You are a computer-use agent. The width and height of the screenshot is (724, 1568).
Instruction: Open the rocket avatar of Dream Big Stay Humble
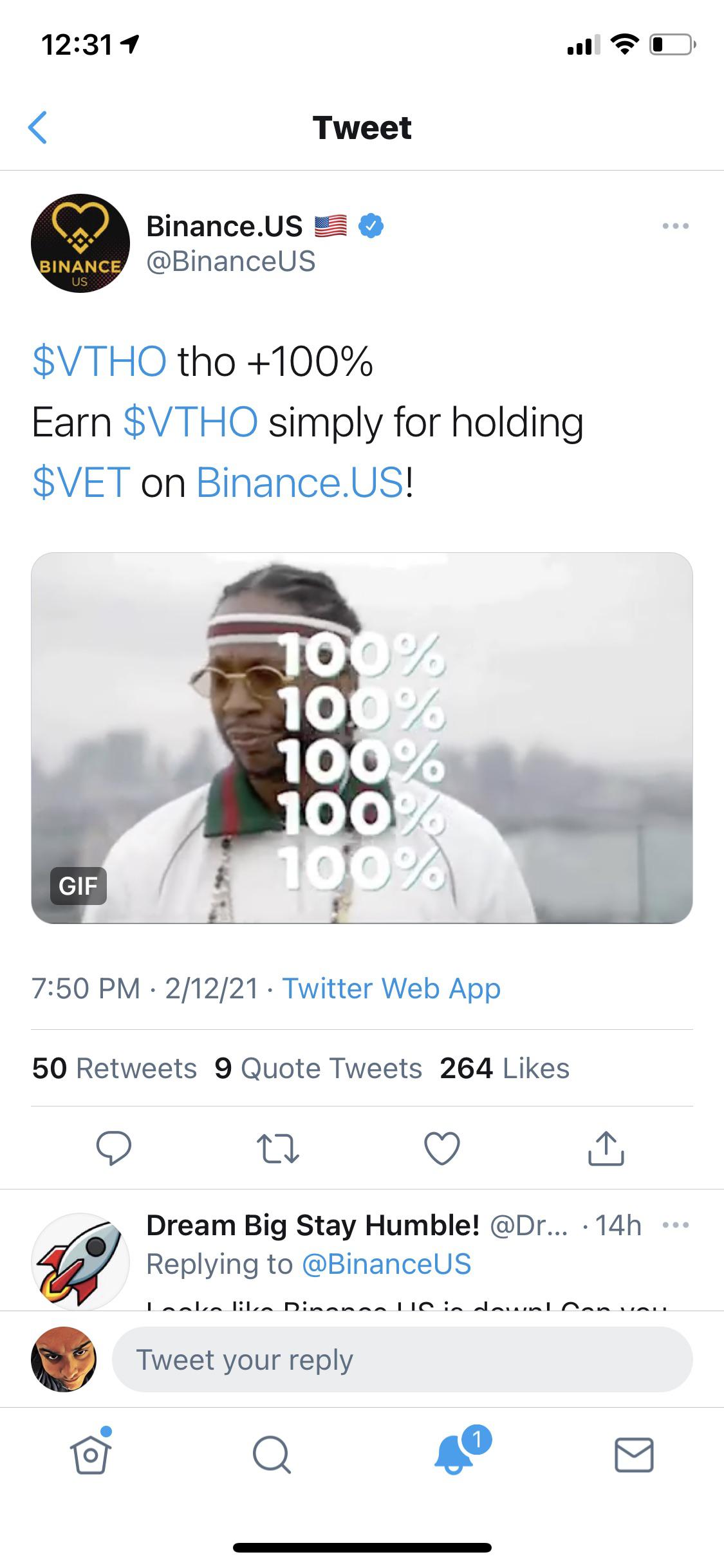coord(80,1262)
